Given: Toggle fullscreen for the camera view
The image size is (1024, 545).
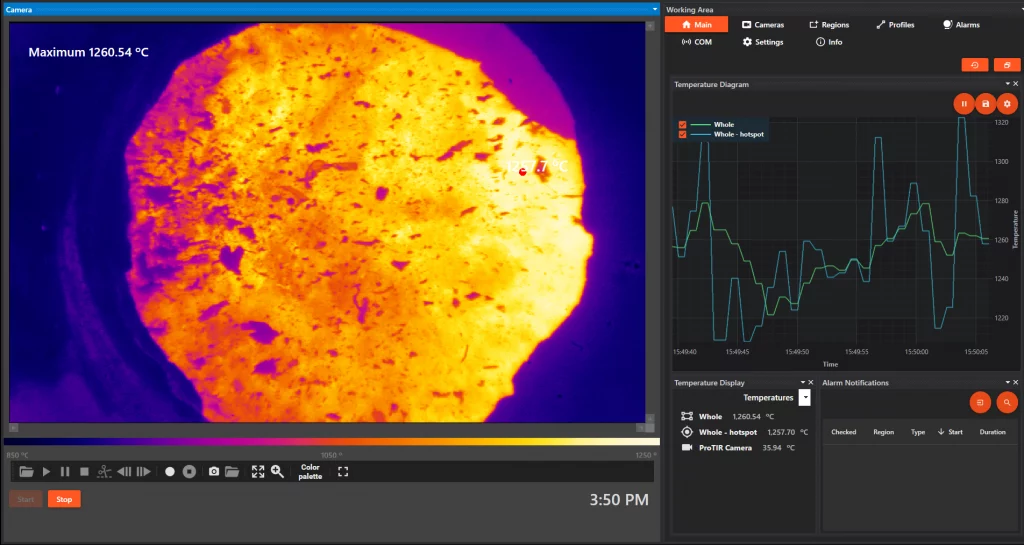Looking at the screenshot, I should (343, 471).
